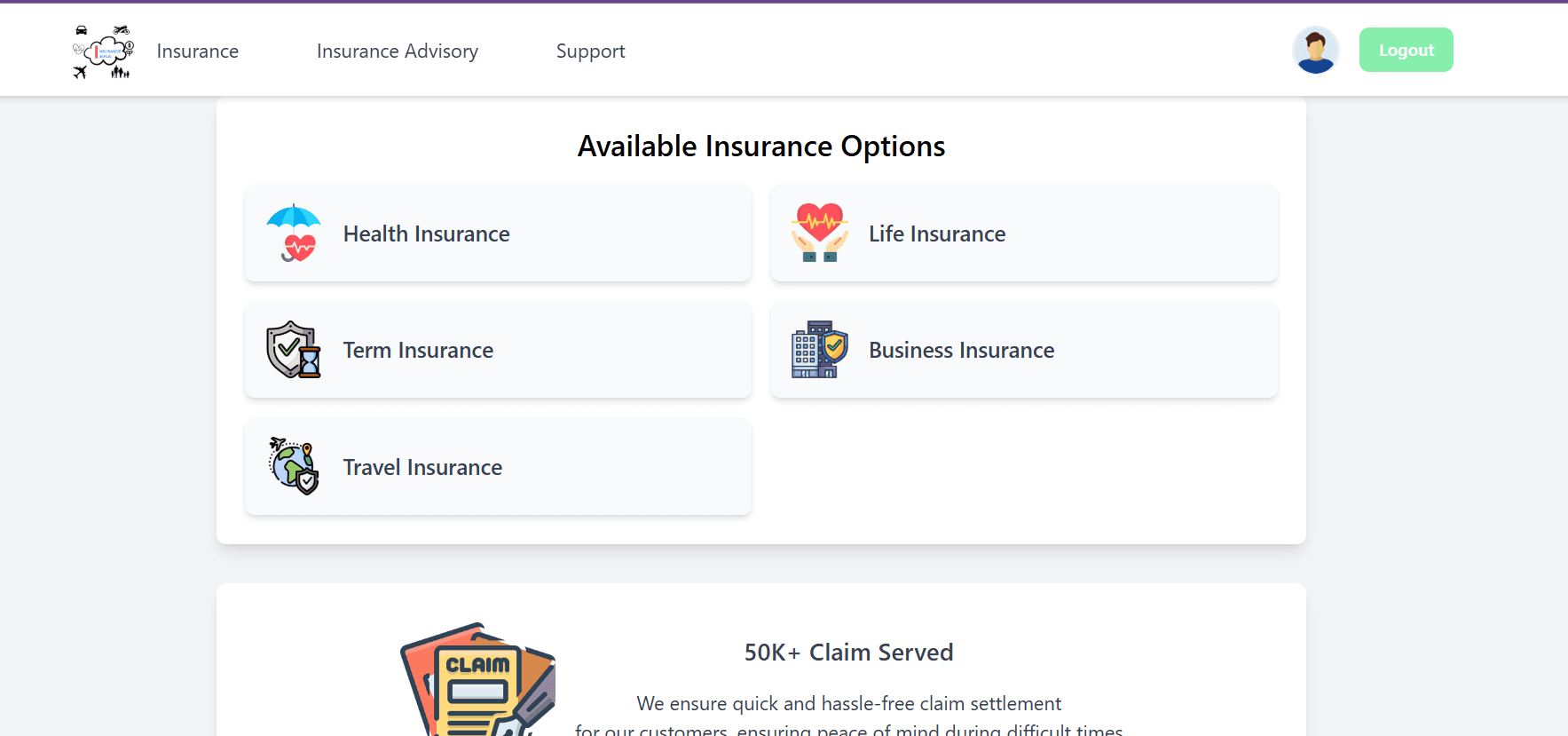The image size is (1568, 736).
Task: Open the user profile avatar
Action: click(1315, 51)
